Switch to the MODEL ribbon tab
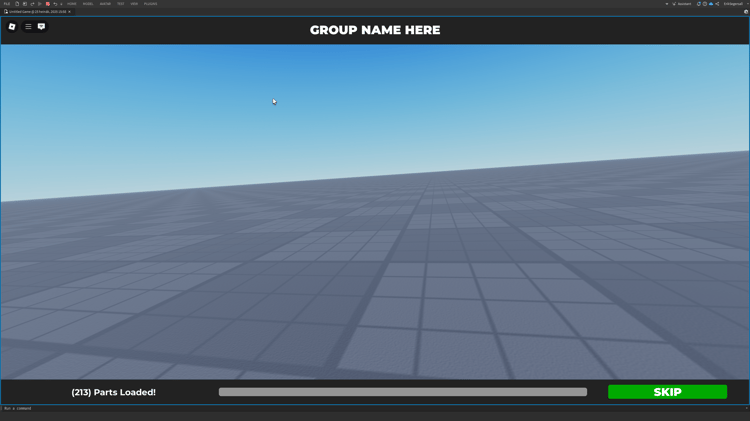This screenshot has width=750, height=421. 88,4
